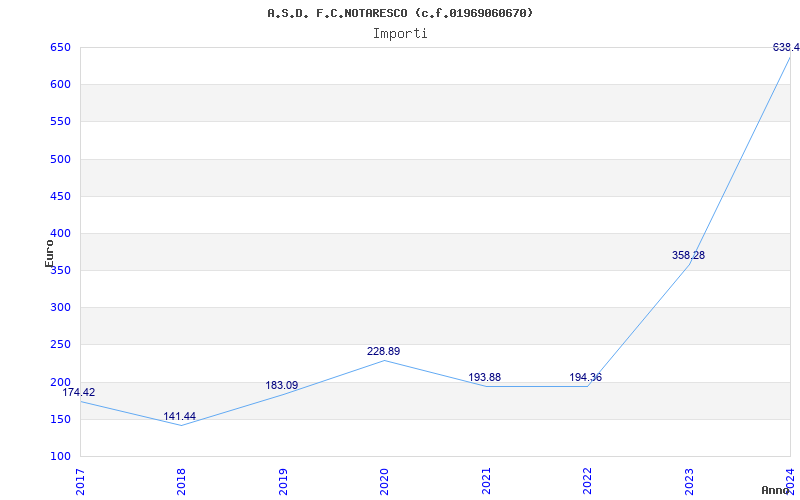The height and width of the screenshot is (500, 800).
Task: Click the Importi subtitle
Action: tap(400, 34)
